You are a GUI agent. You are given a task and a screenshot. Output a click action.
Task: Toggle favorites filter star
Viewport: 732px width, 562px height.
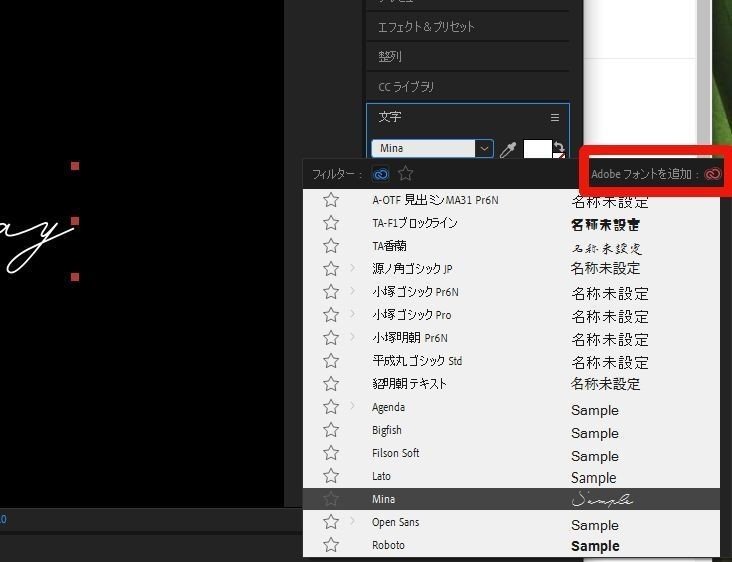(405, 174)
